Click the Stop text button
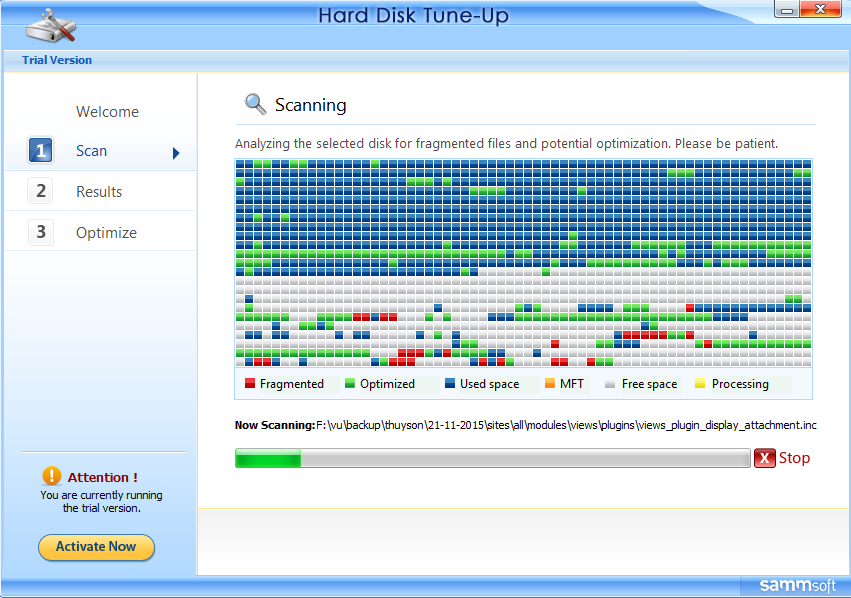 tap(795, 458)
